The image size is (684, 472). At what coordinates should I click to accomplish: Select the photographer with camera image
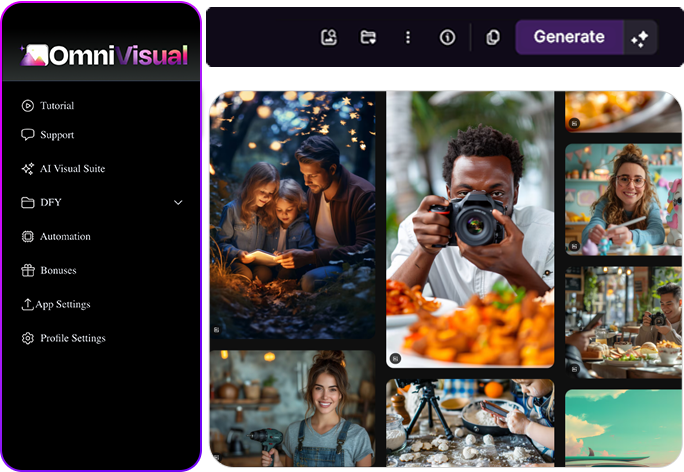click(x=470, y=228)
